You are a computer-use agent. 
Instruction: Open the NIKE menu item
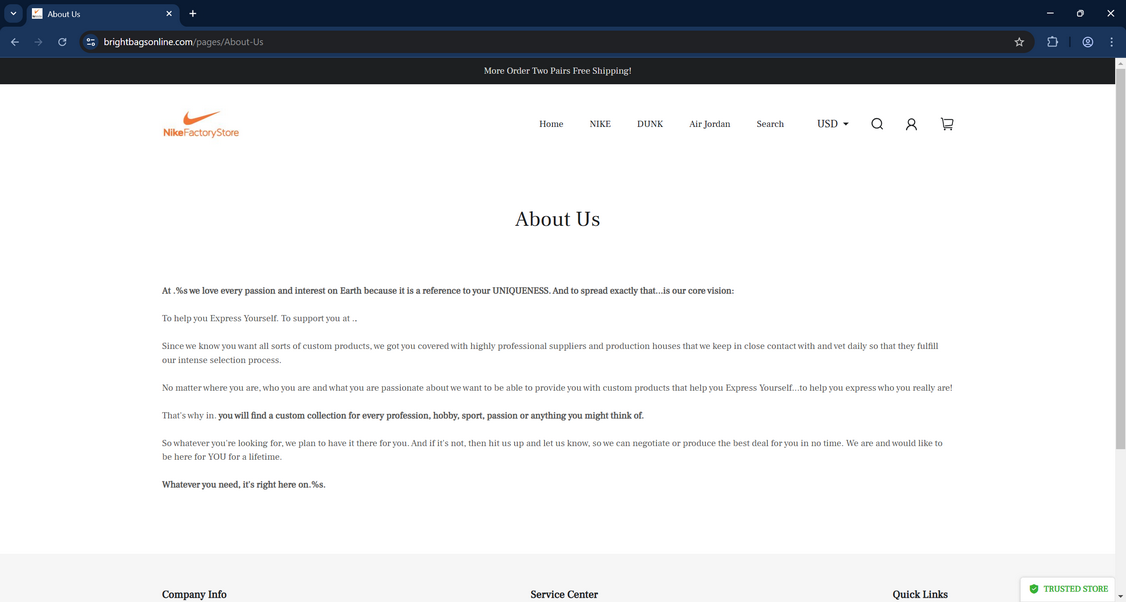click(x=600, y=124)
